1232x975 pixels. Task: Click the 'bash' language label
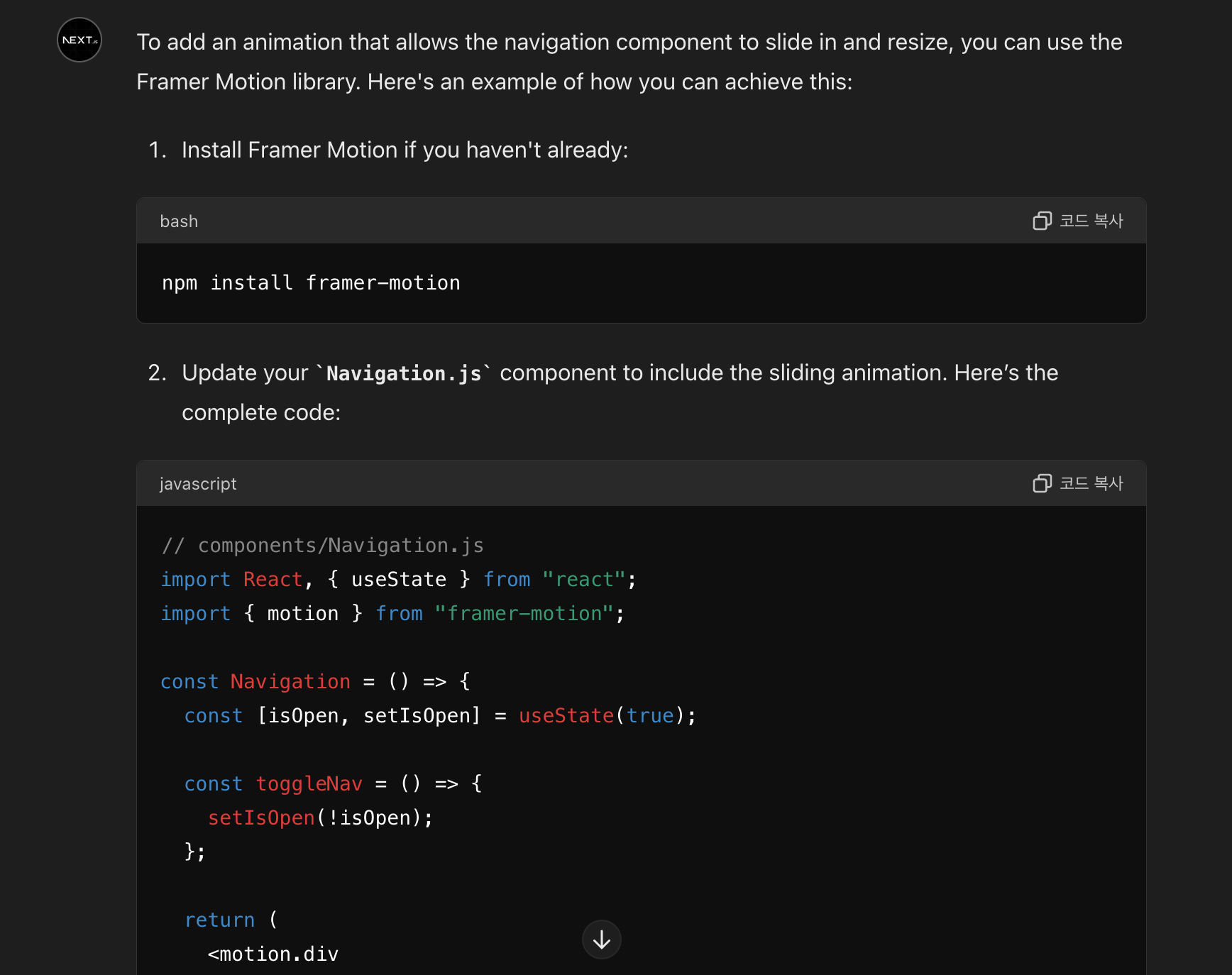[179, 221]
